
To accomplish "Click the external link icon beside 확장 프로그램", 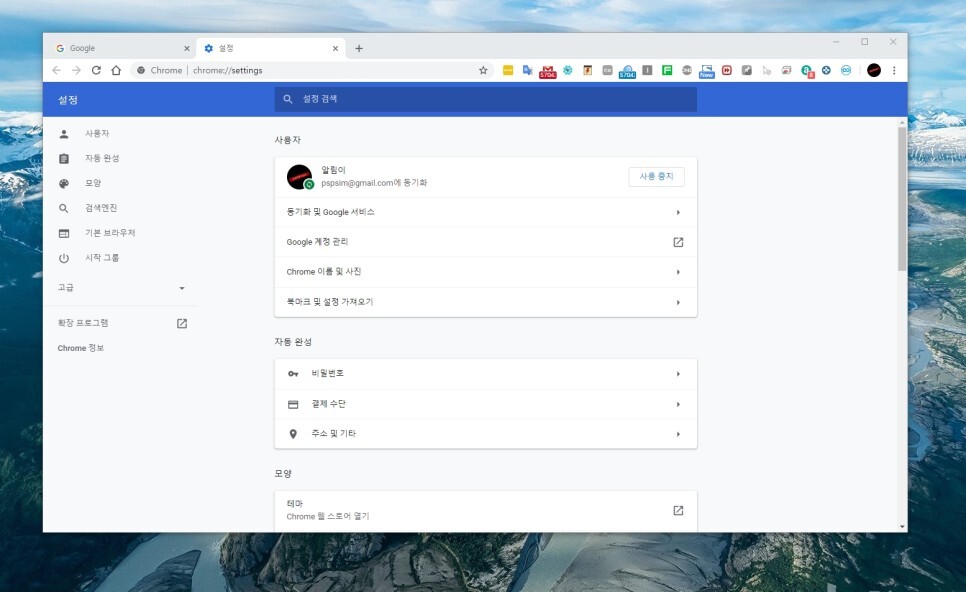I will pos(182,323).
